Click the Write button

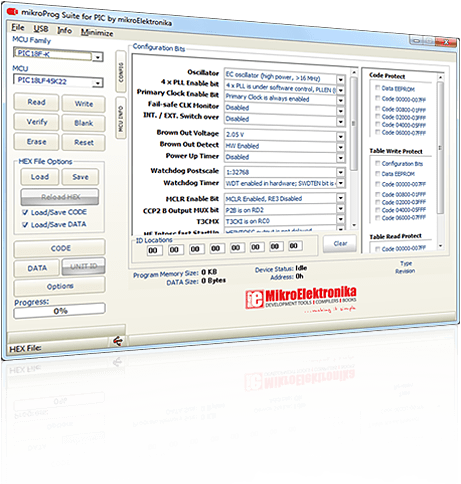84,104
